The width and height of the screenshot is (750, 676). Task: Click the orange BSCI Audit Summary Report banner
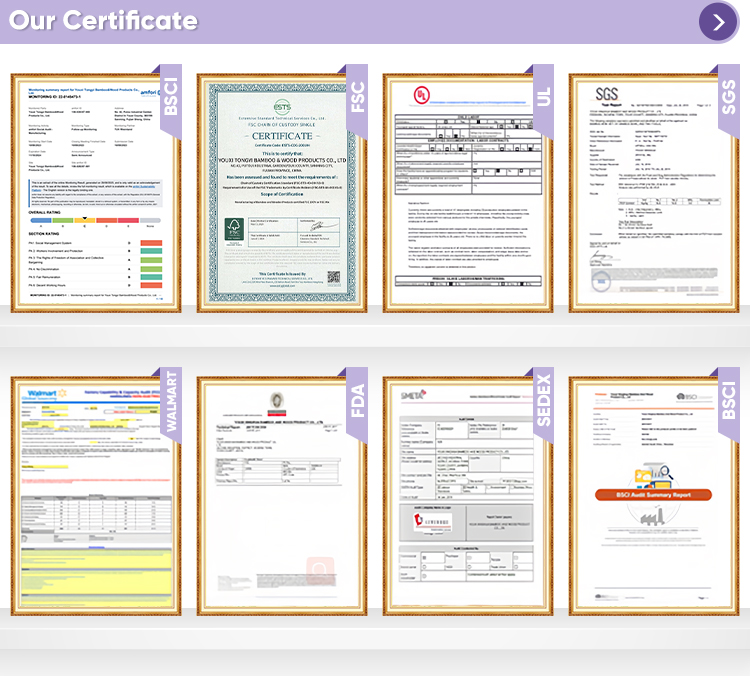point(653,495)
